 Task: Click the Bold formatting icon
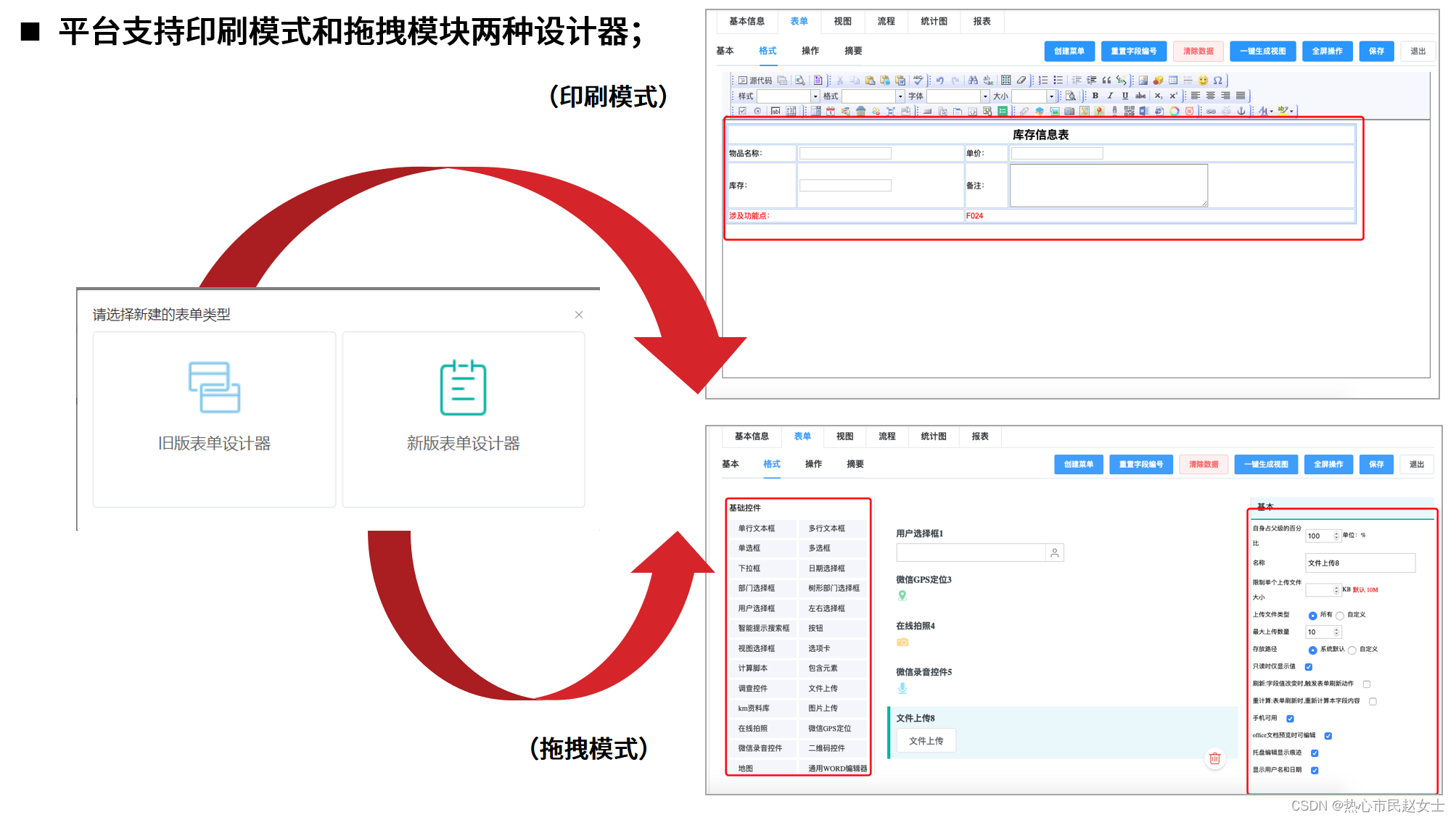pyautogui.click(x=1095, y=96)
